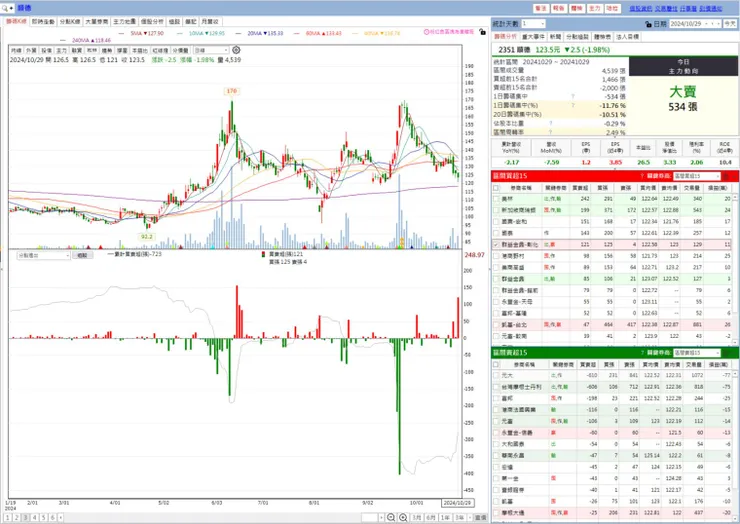Step to previous date with arrow
740x524 pixels.
pos(712,24)
